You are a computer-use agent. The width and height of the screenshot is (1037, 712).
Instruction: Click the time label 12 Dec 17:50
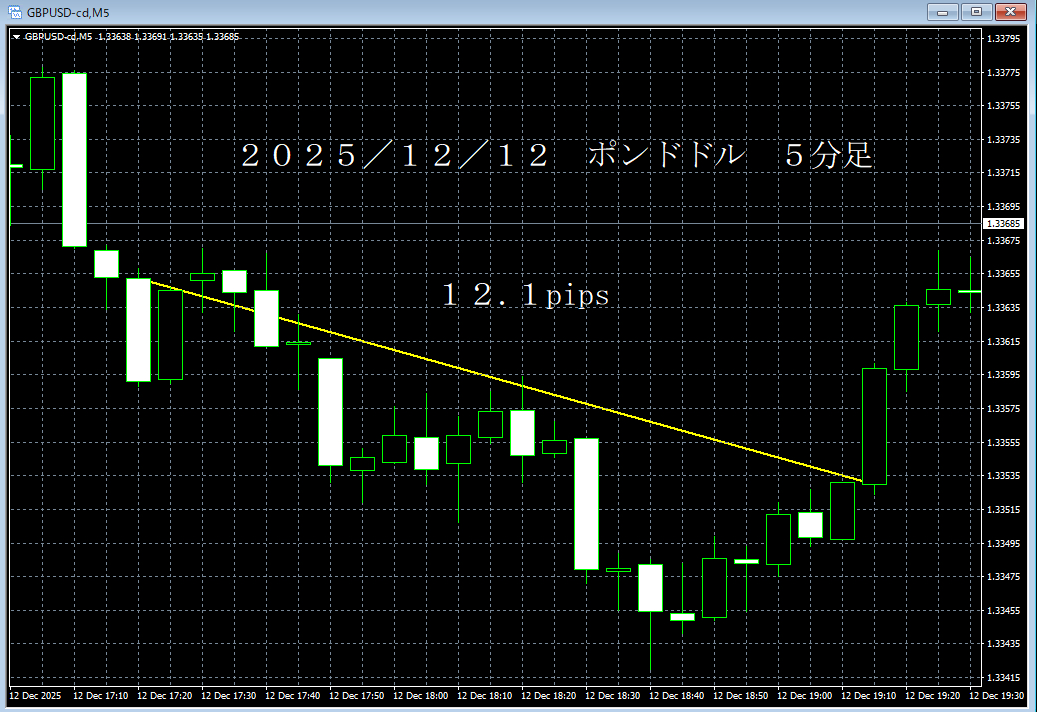click(x=356, y=695)
